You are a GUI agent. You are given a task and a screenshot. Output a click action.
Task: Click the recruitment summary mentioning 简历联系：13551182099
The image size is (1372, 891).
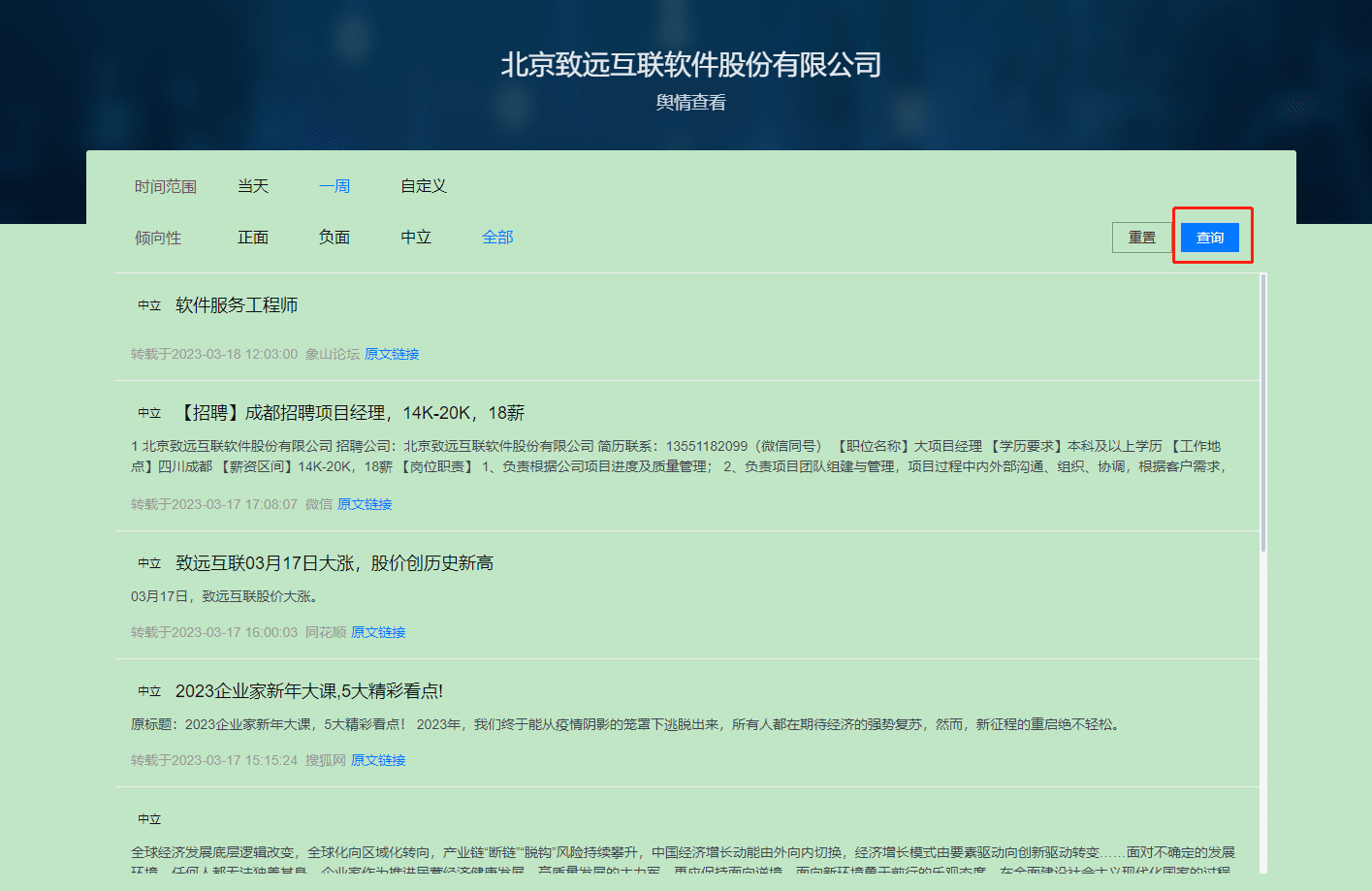[679, 457]
